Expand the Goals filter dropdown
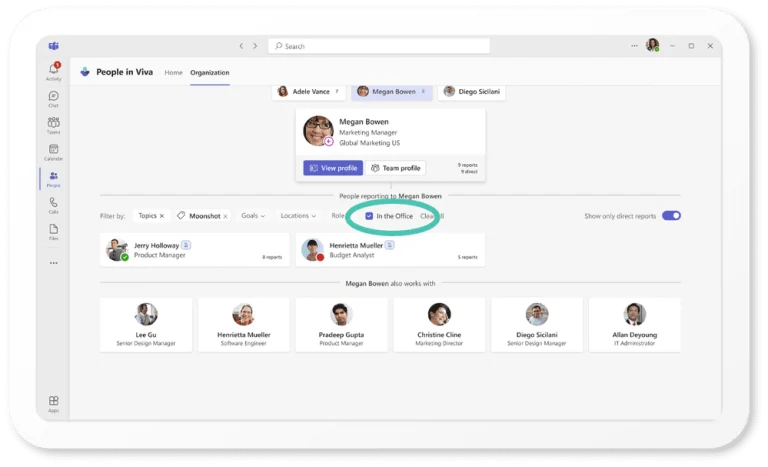 (253, 216)
